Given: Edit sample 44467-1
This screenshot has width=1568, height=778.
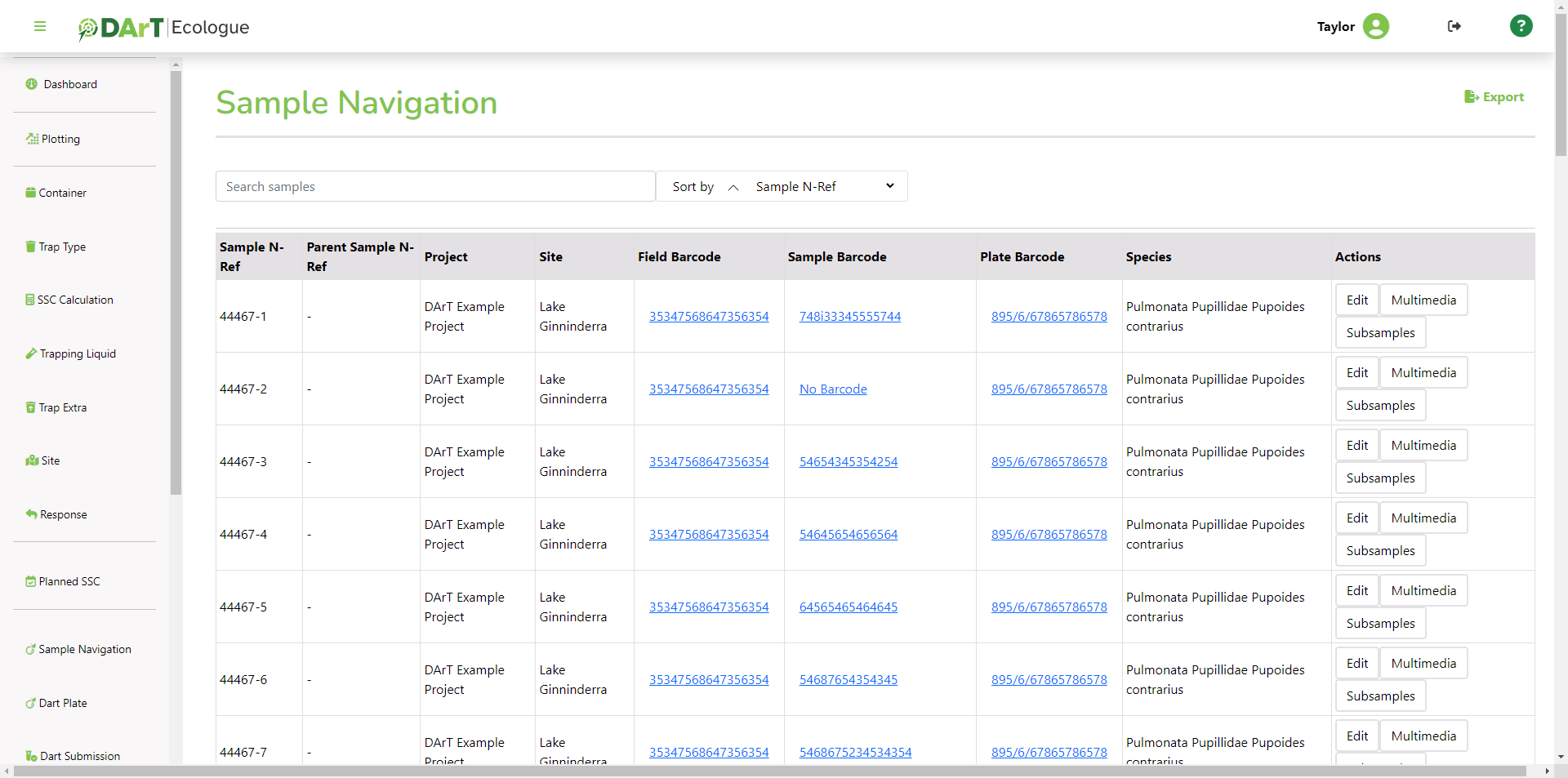Looking at the screenshot, I should [1357, 300].
